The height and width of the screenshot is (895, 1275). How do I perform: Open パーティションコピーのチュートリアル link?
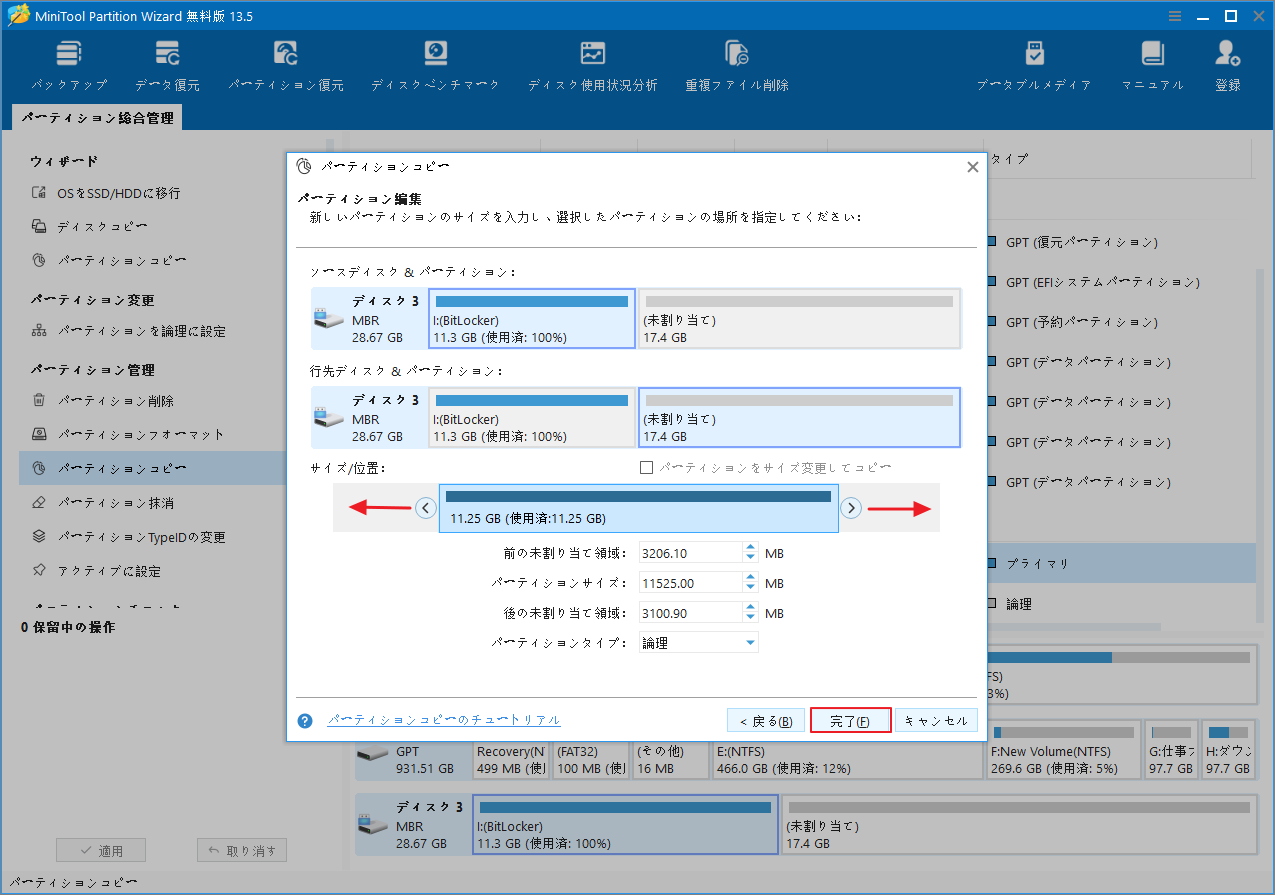(443, 719)
